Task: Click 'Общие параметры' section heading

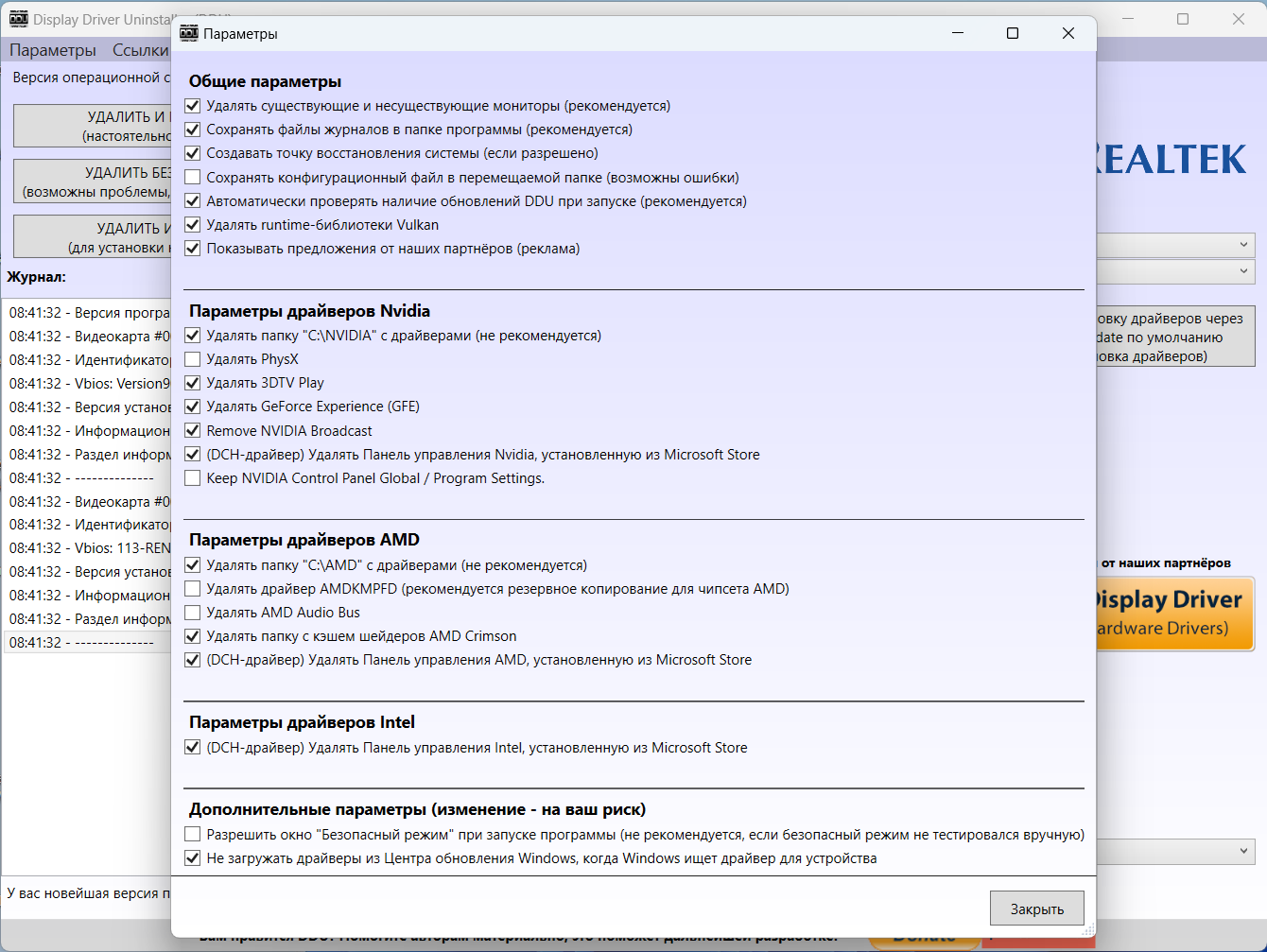Action: pyautogui.click(x=265, y=81)
